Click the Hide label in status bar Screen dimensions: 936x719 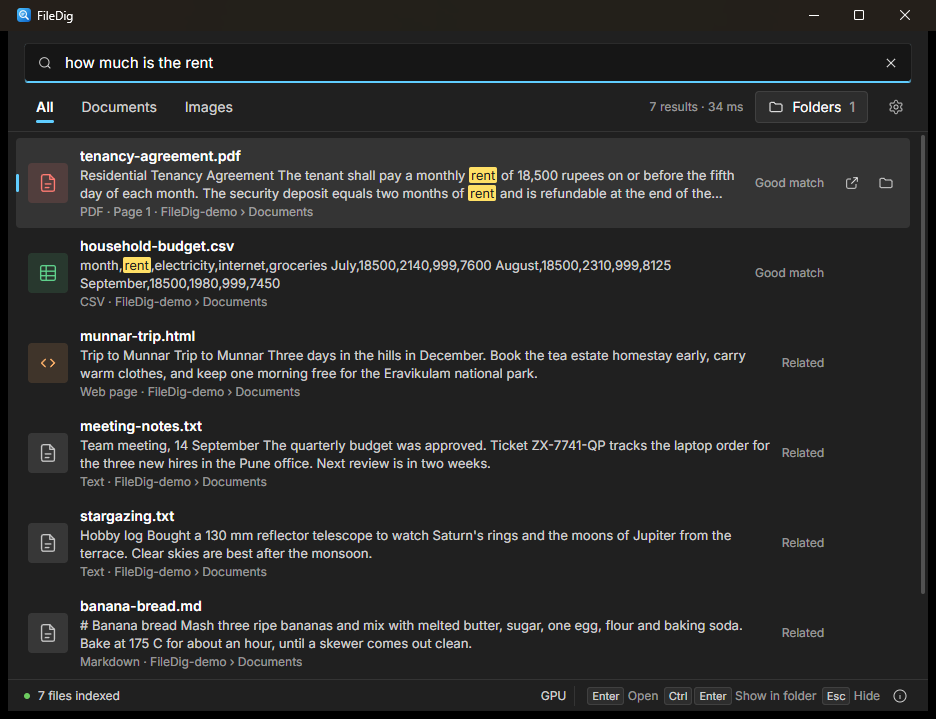tap(867, 696)
